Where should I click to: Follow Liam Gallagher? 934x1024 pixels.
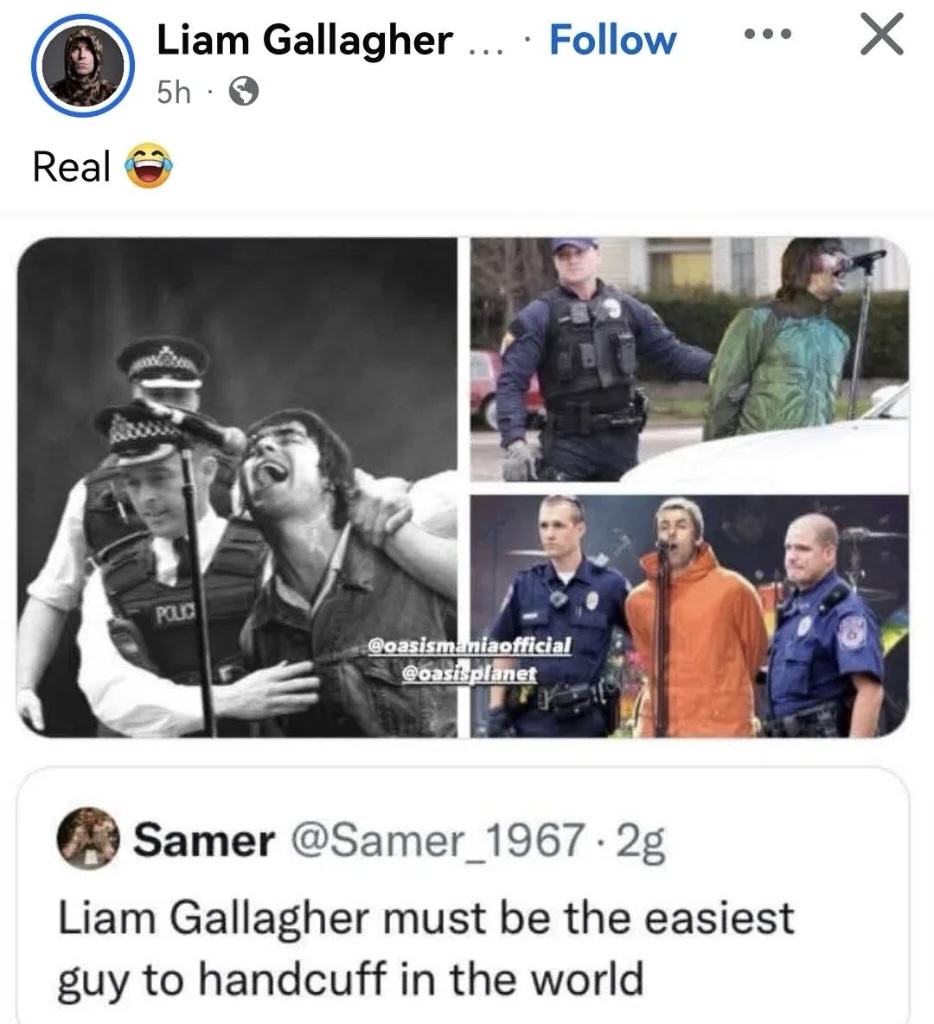click(613, 40)
